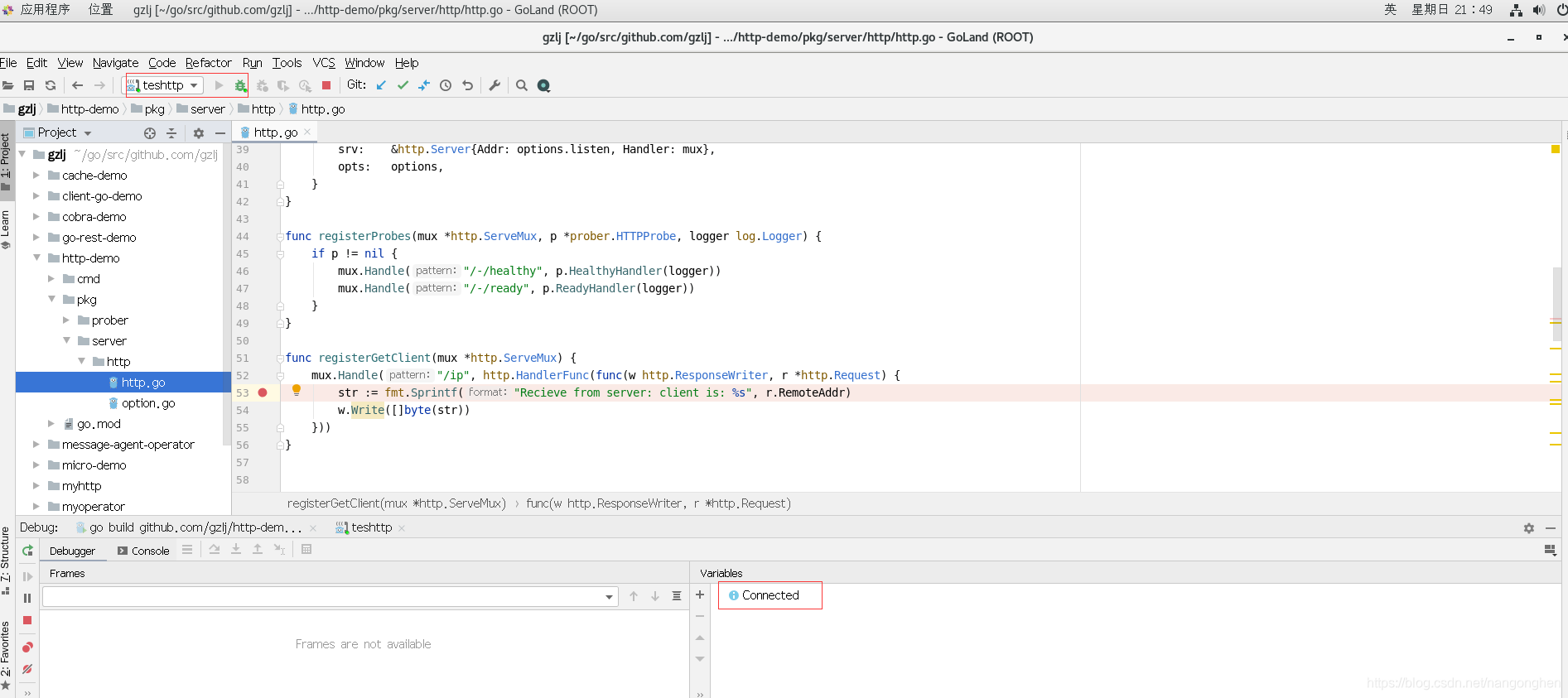
Task: Open Git history with the clock icon
Action: click(x=446, y=85)
